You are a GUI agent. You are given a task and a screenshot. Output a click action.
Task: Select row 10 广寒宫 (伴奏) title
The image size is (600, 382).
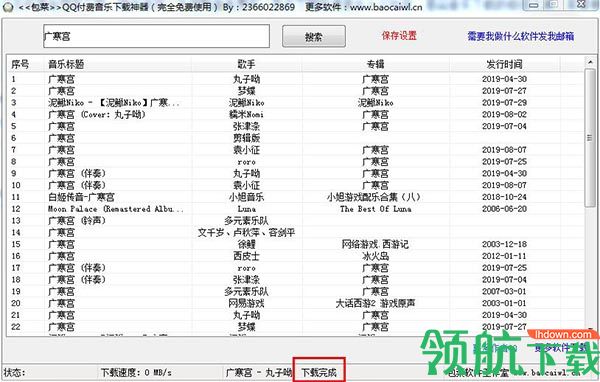[x=77, y=185]
